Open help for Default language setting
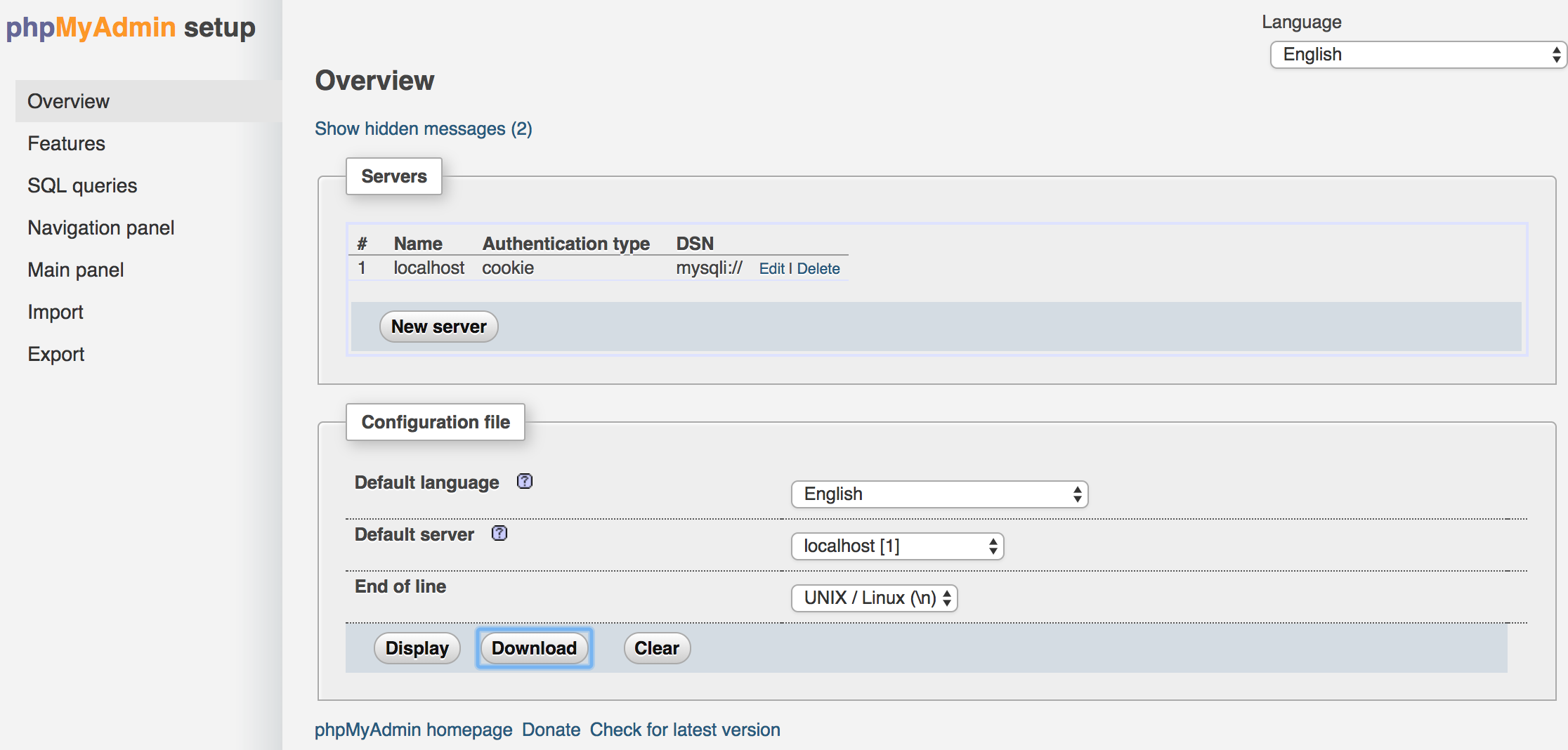Viewport: 1568px width, 750px height. click(525, 481)
